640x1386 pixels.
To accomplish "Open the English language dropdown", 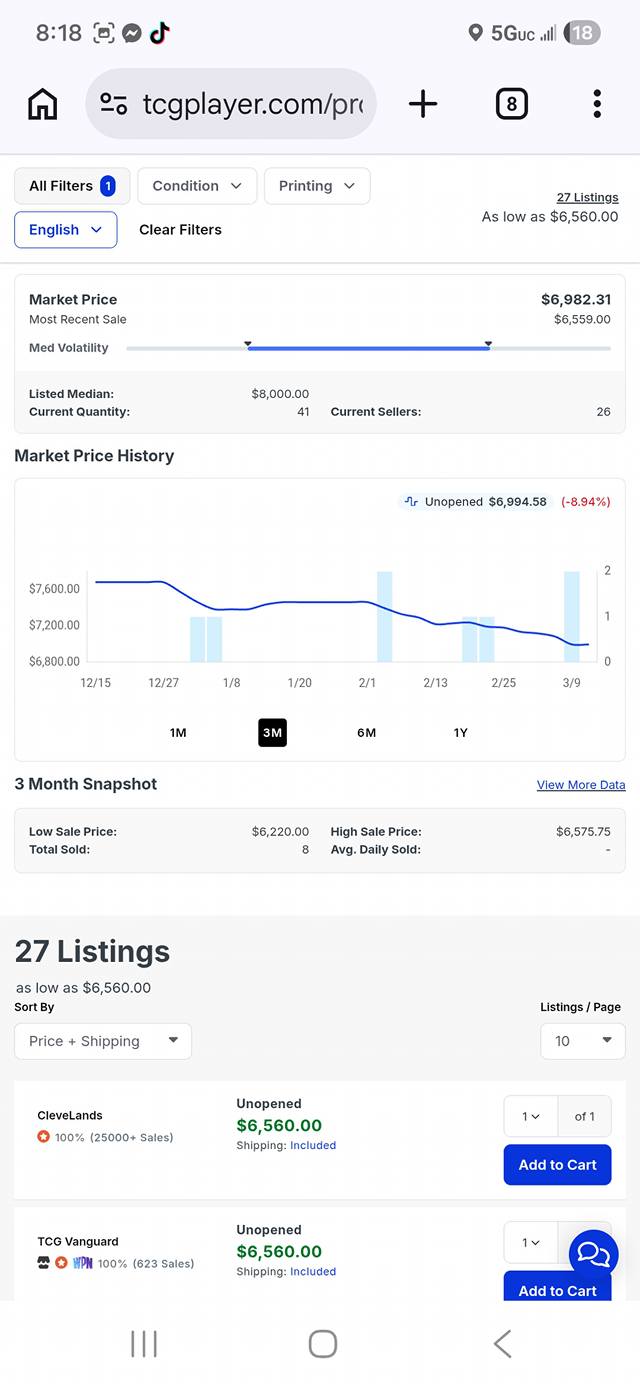I will point(65,230).
